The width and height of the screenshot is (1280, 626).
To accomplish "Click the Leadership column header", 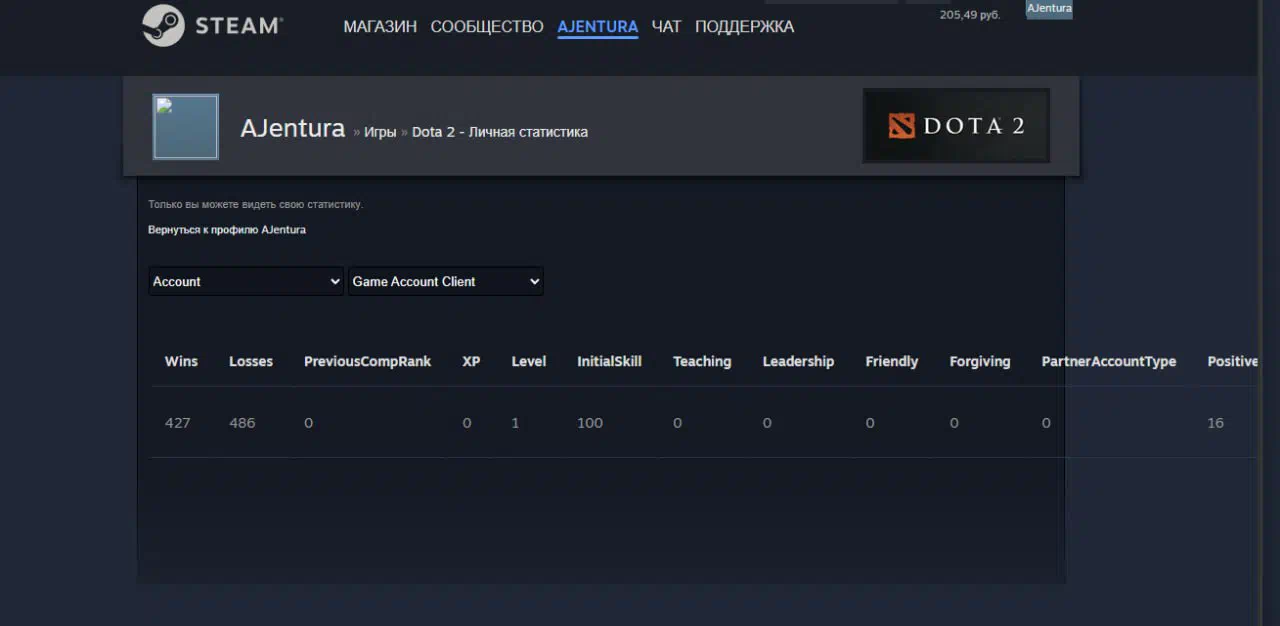I will pyautogui.click(x=798, y=361).
